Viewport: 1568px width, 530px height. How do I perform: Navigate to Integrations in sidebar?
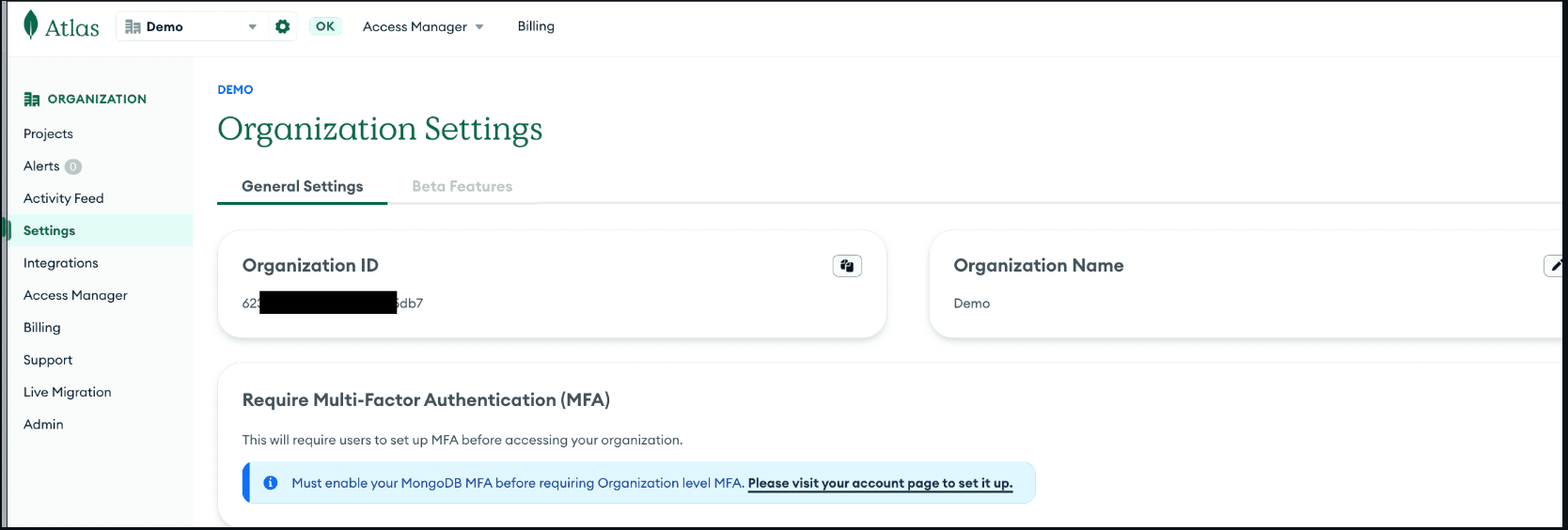(60, 263)
